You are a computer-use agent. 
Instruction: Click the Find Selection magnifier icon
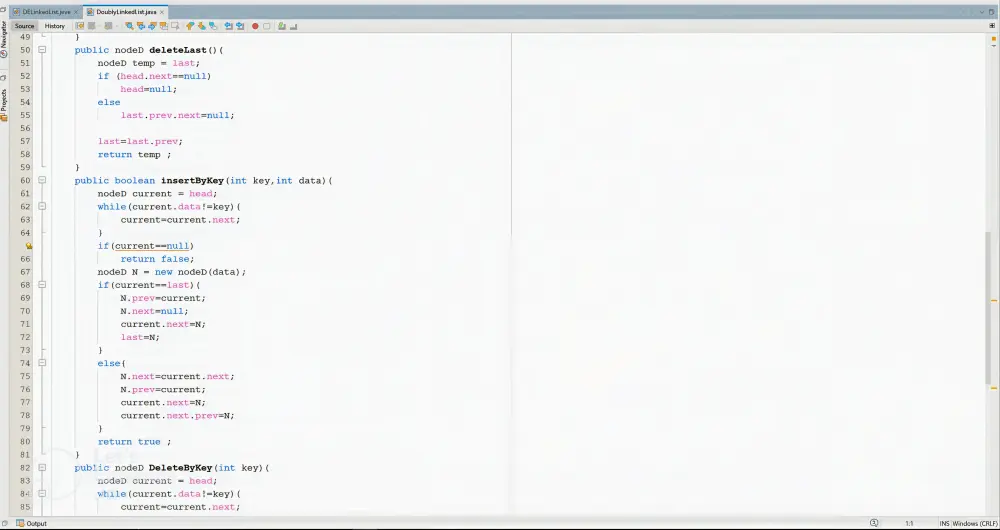[x=129, y=26]
